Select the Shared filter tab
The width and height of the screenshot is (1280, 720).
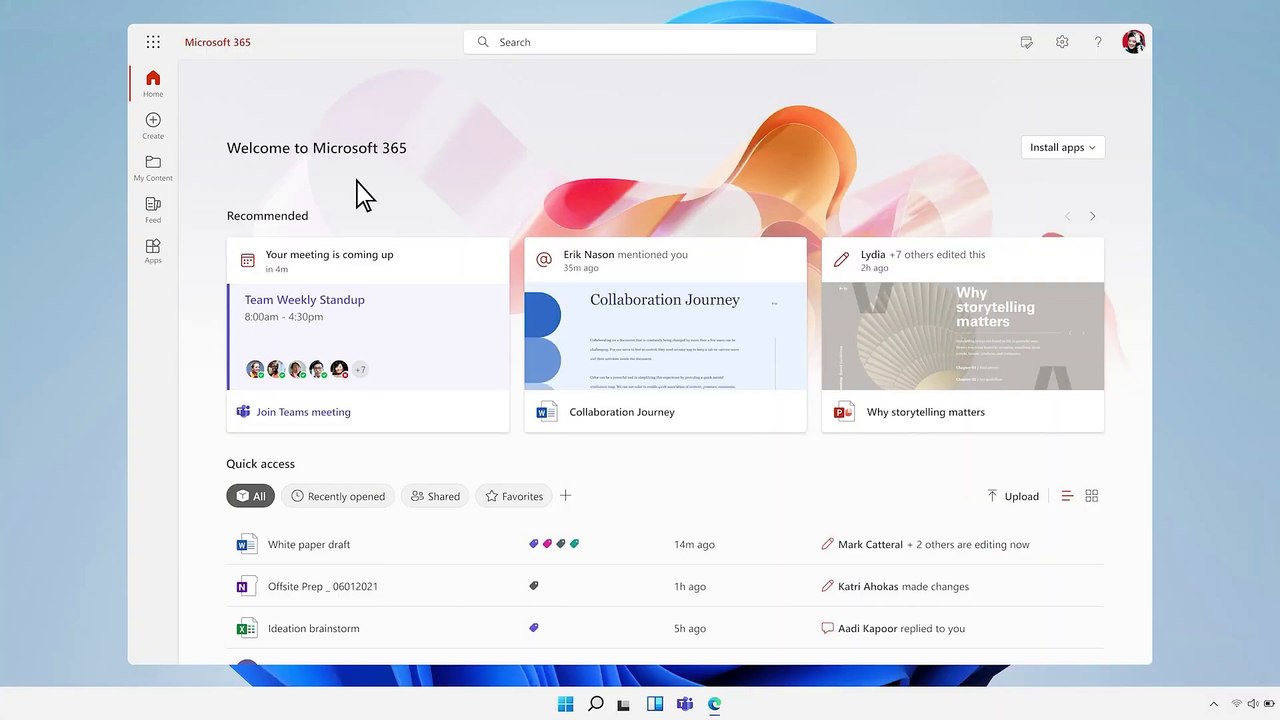[x=435, y=496]
